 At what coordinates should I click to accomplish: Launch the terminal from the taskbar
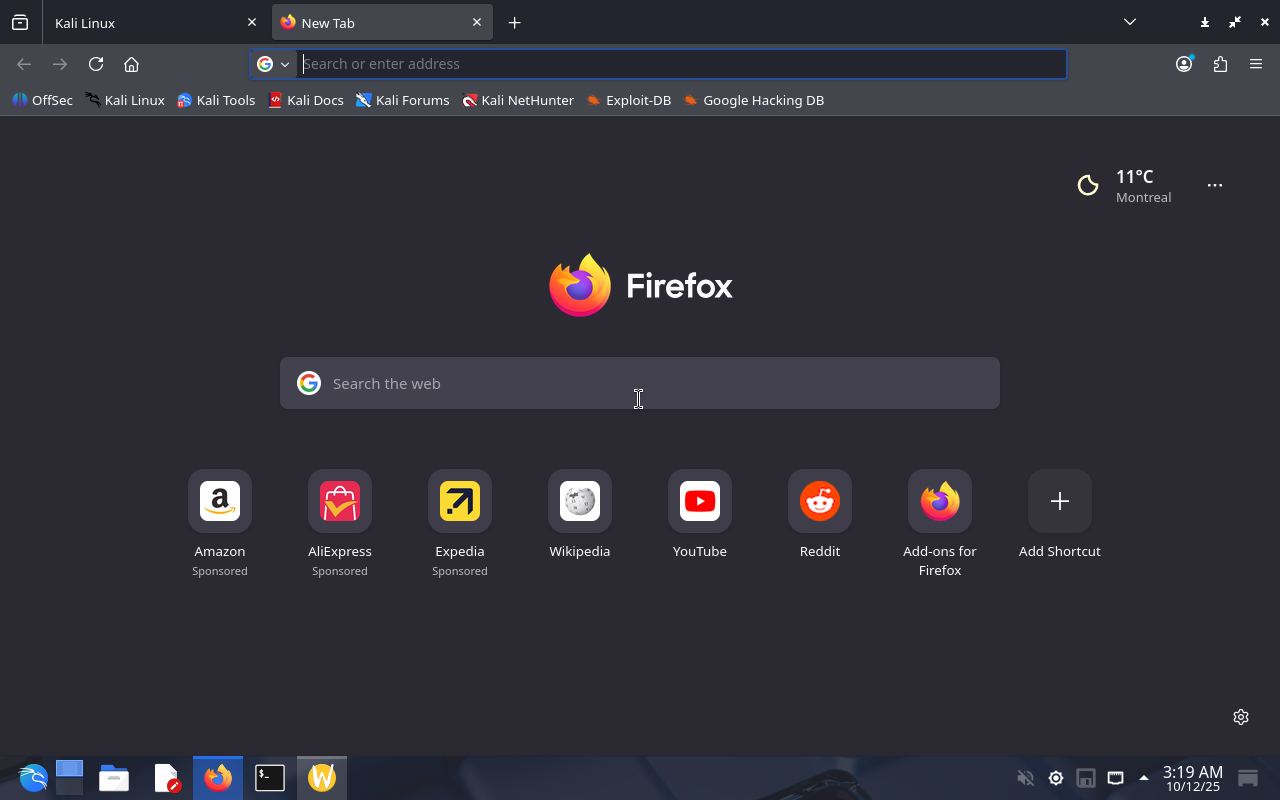click(270, 778)
